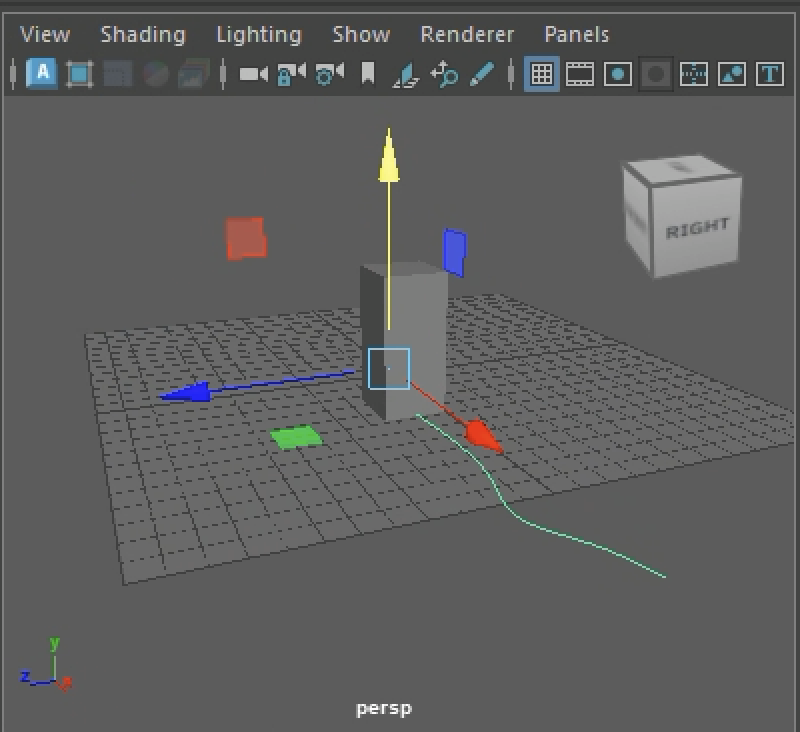
Task: Expand the Renderer menu
Action: pyautogui.click(x=467, y=34)
